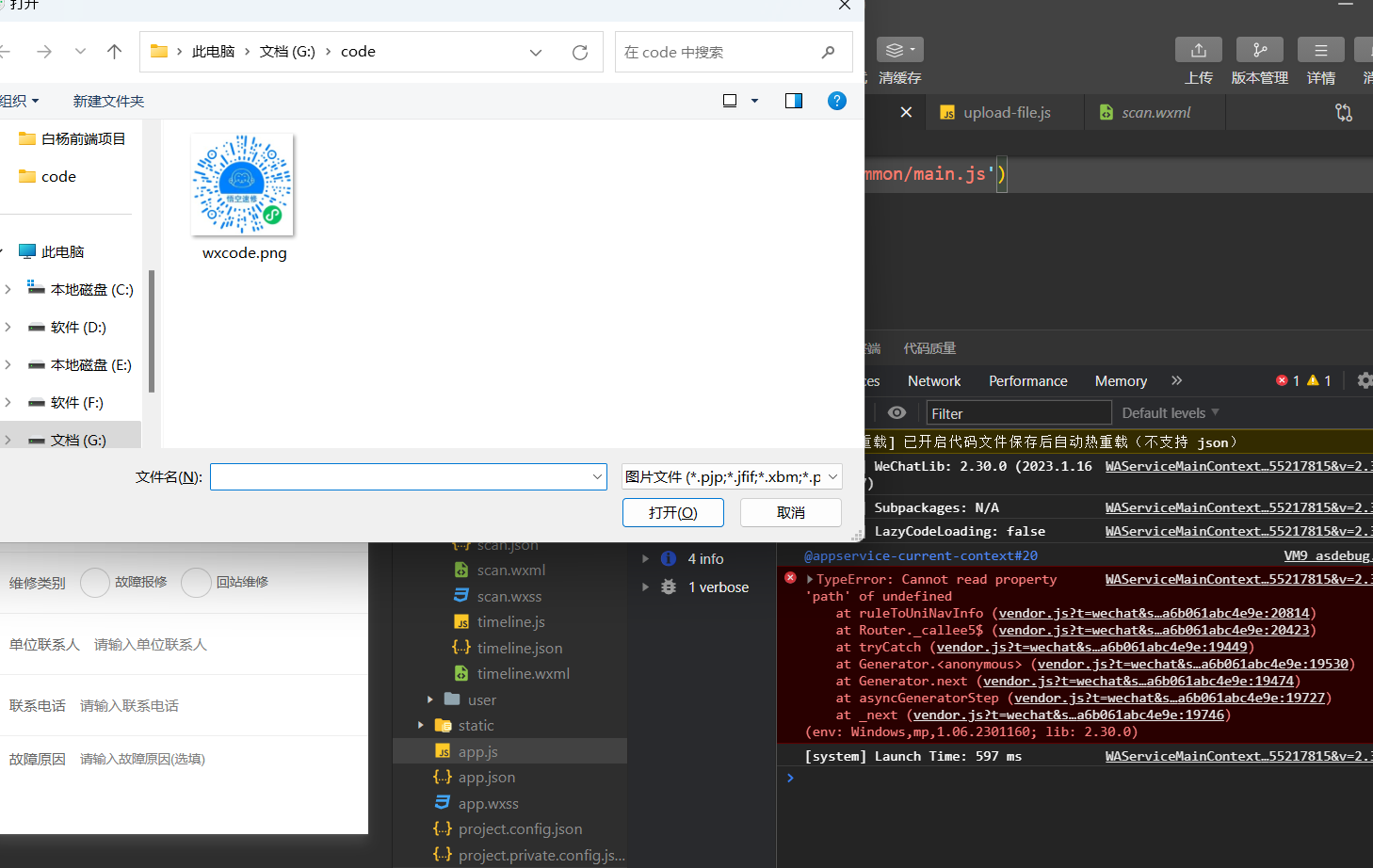
Task: Click 文档 (G:) in the address breadcrumb
Action: pos(287,52)
